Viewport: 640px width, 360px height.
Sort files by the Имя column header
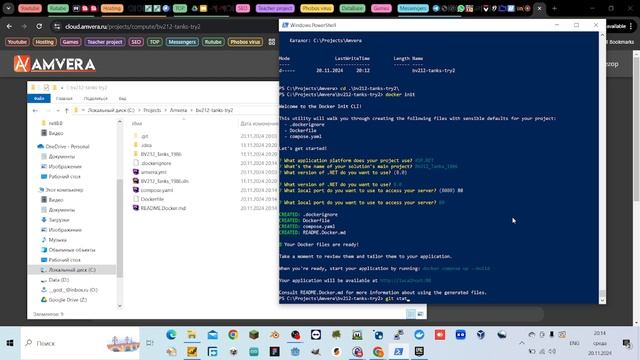tap(137, 123)
